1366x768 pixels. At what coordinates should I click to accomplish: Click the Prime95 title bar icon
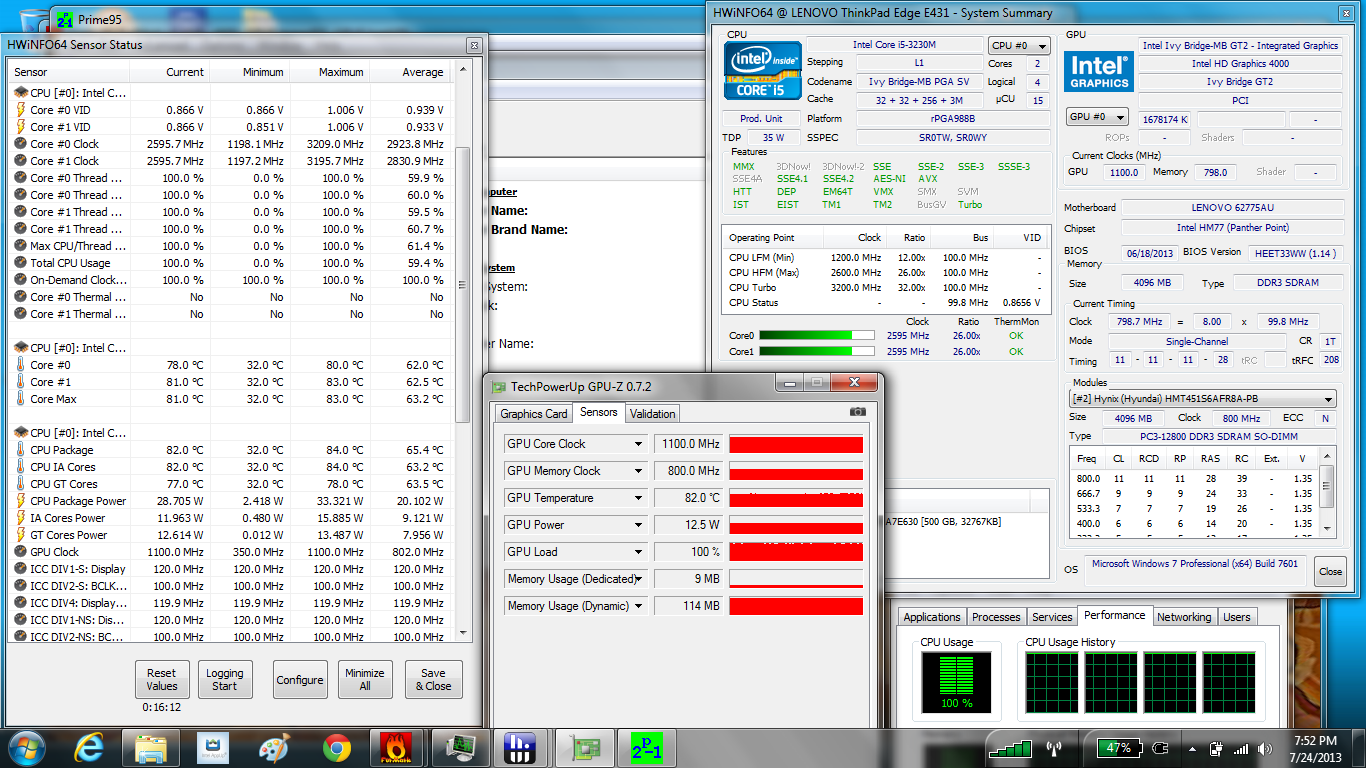point(64,19)
